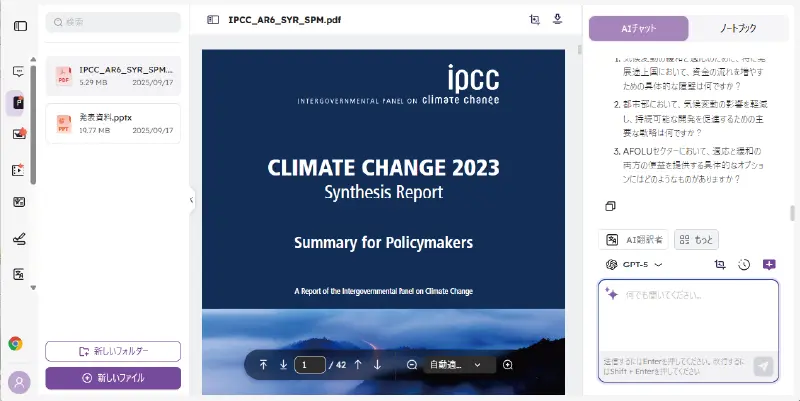Copy the chat response with copy icon
The height and width of the screenshot is (401, 800).
click(610, 206)
